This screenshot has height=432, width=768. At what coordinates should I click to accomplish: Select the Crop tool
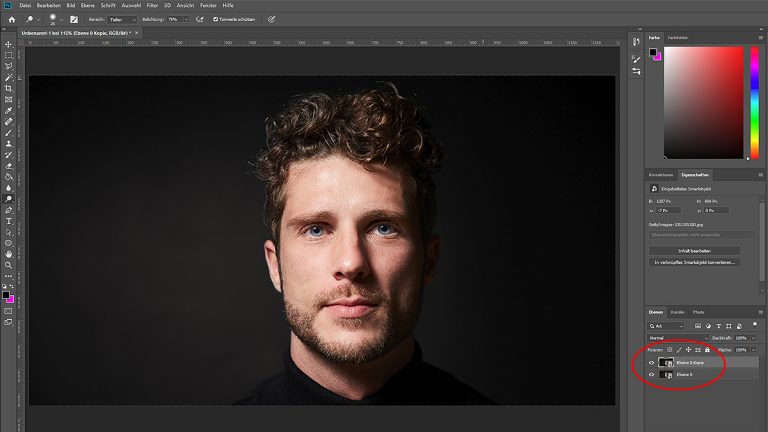(9, 88)
